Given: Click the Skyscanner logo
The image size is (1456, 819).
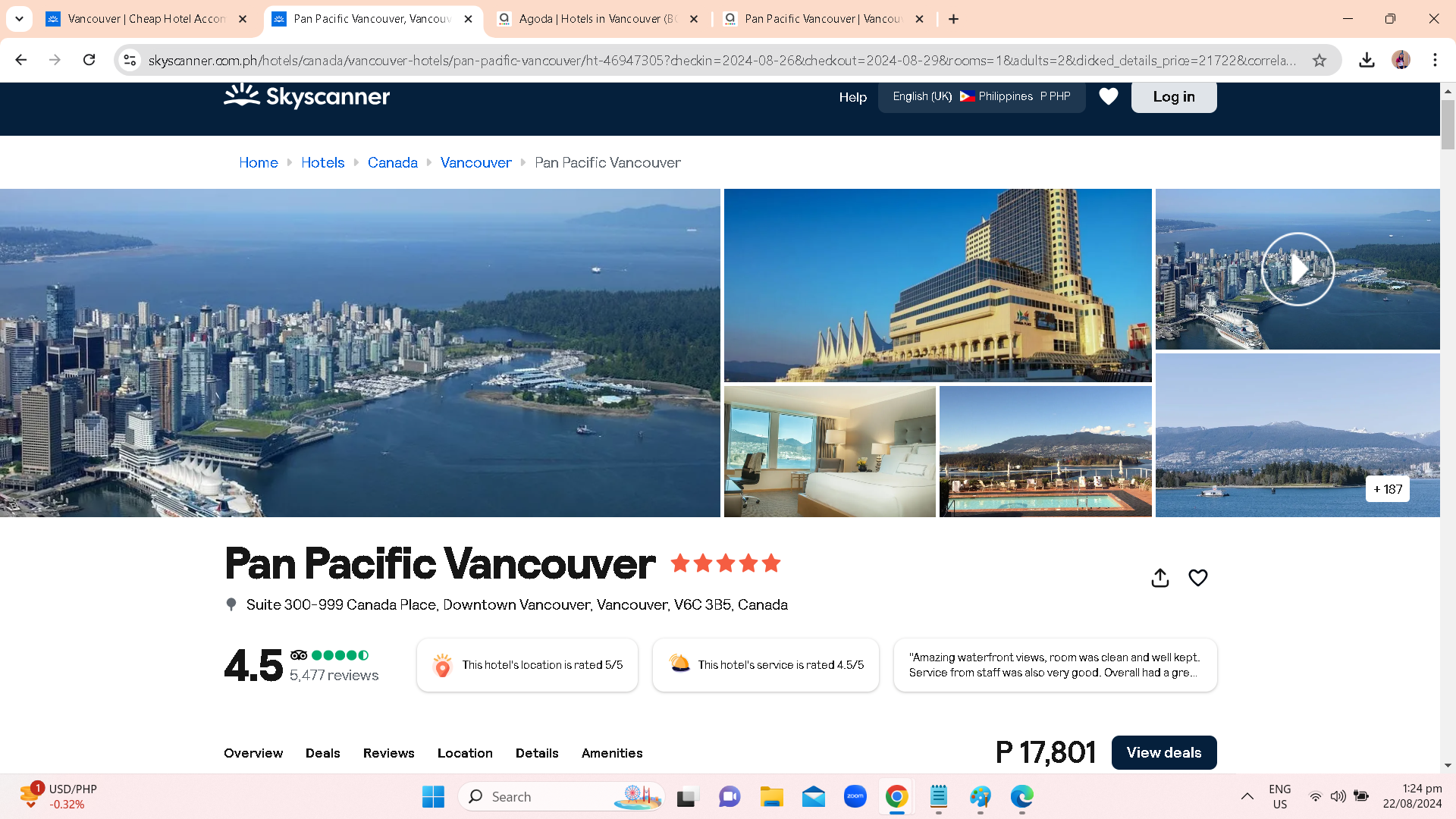Looking at the screenshot, I should 306,96.
